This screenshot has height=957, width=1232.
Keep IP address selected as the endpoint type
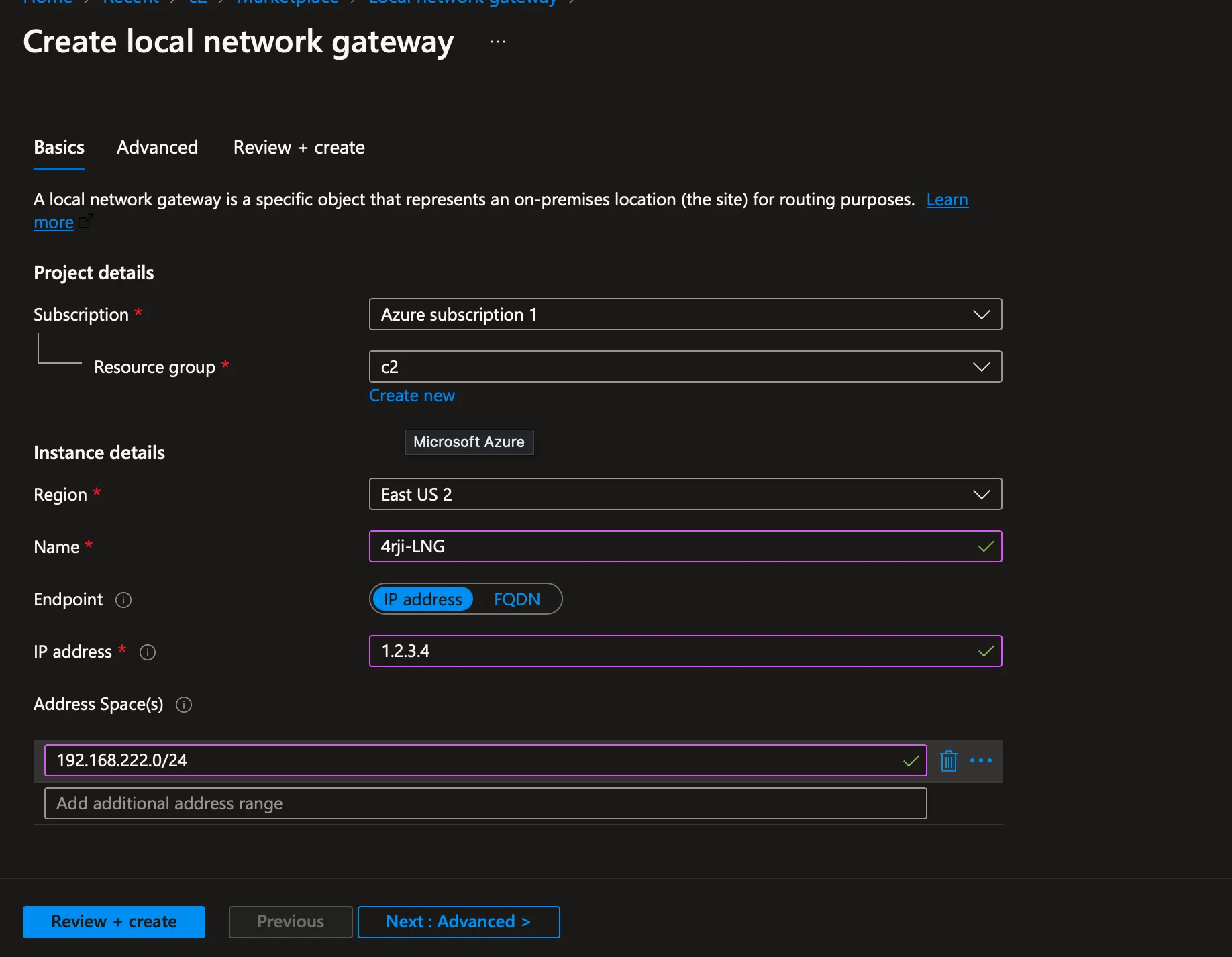pos(423,599)
